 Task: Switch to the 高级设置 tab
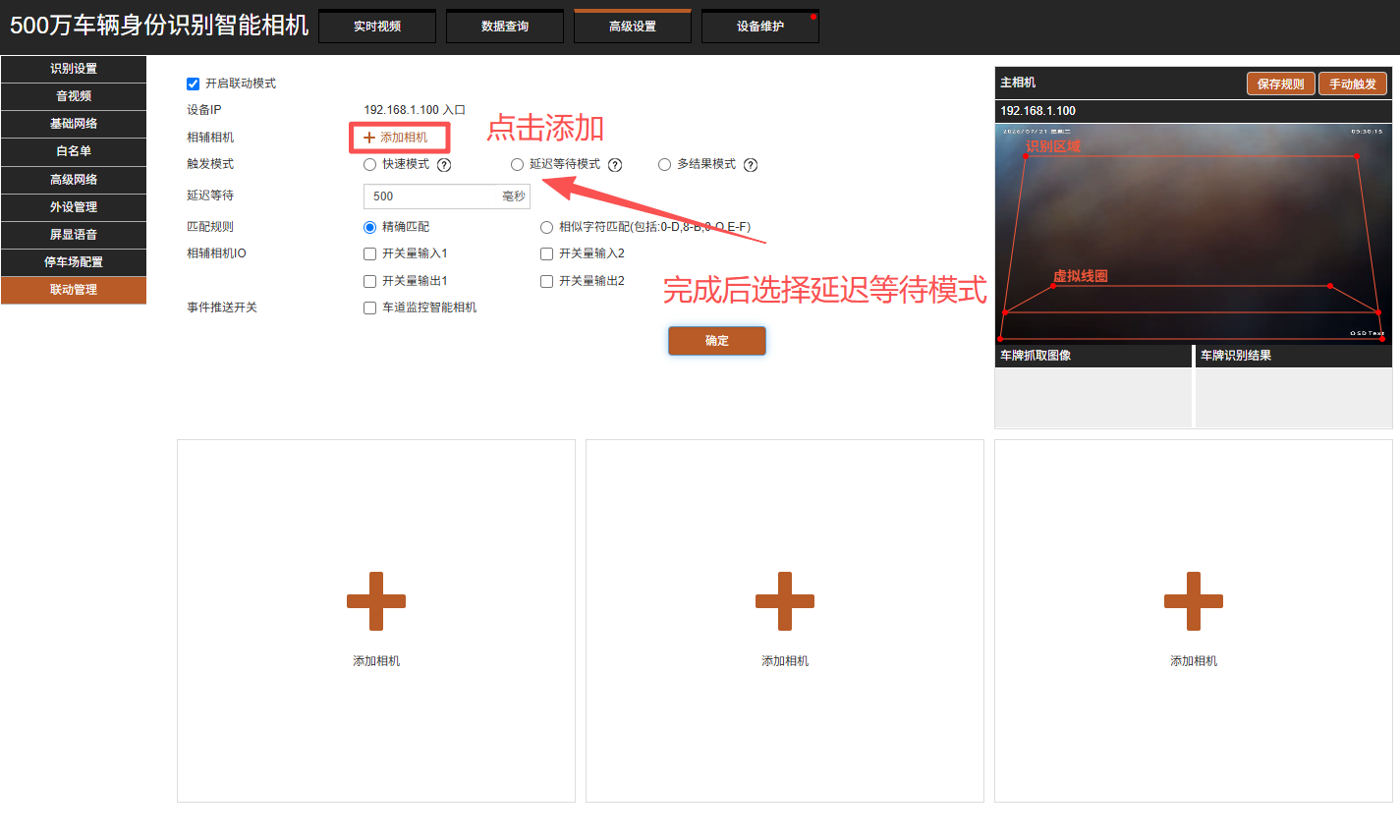pos(633,27)
